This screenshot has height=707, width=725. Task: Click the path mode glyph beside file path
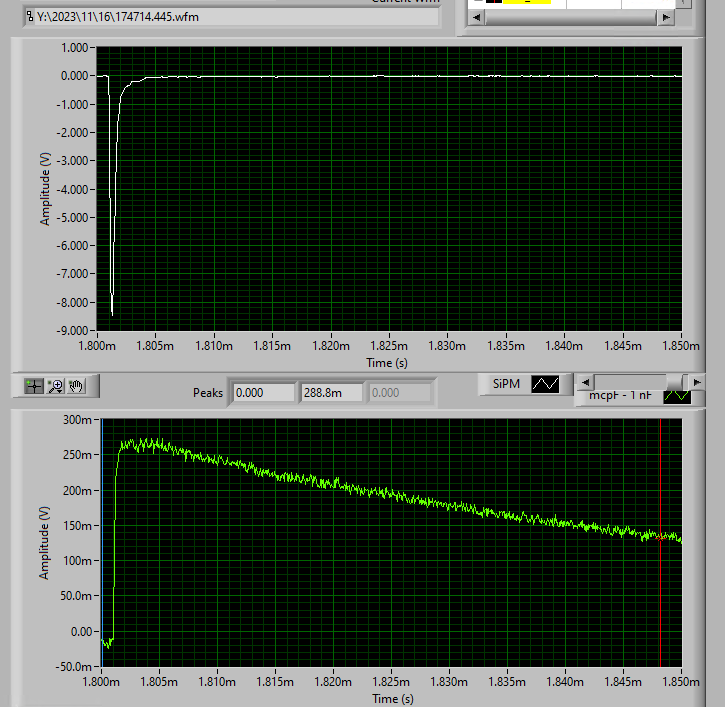pos(30,17)
